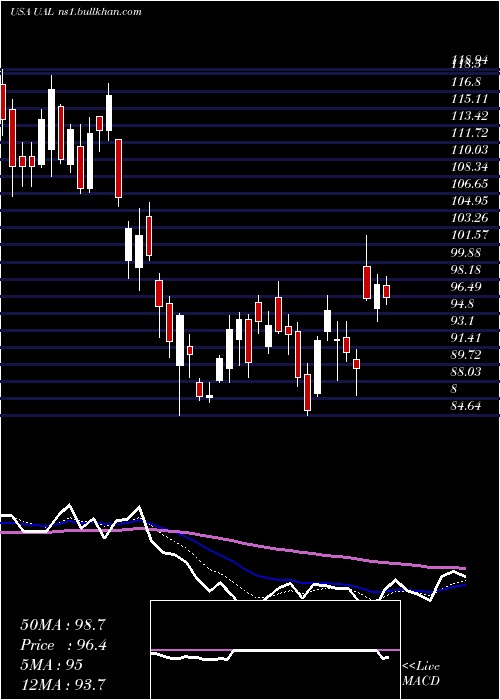
Task: Click the 84.64 lowest price label
Action: (467, 407)
